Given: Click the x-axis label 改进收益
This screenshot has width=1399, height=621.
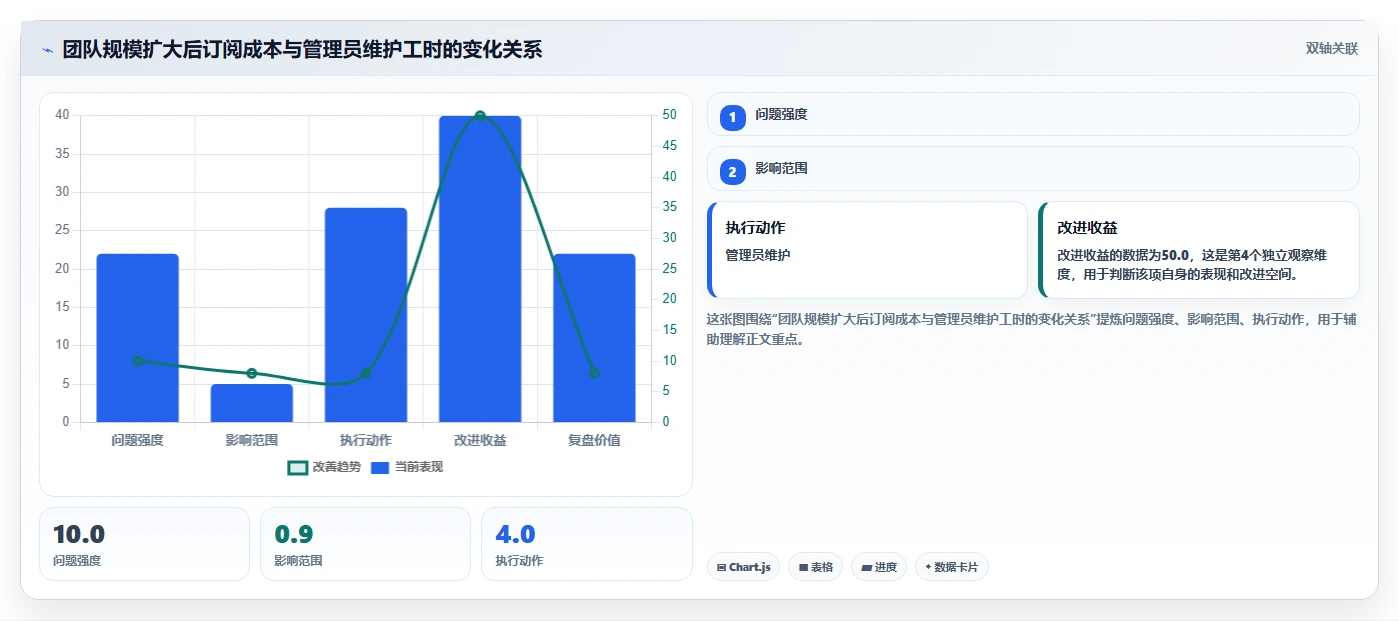Looking at the screenshot, I should [480, 440].
